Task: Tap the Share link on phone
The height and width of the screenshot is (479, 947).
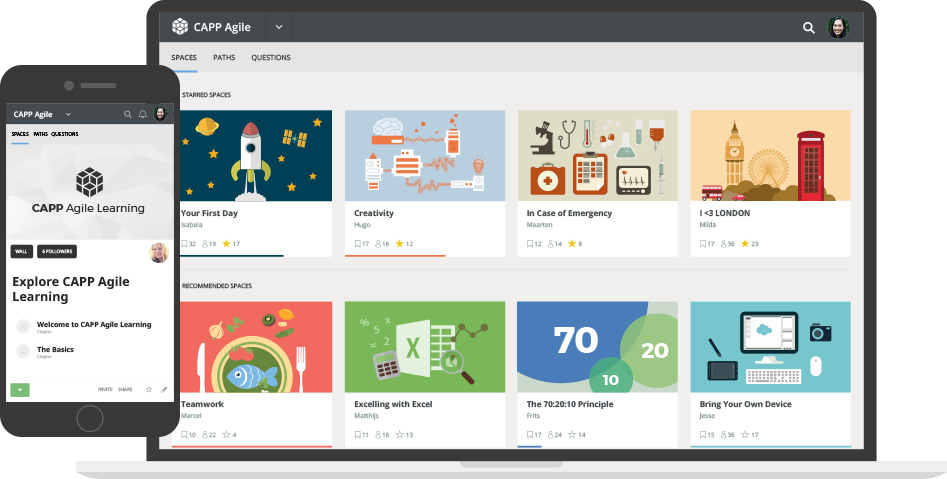Action: 125,390
